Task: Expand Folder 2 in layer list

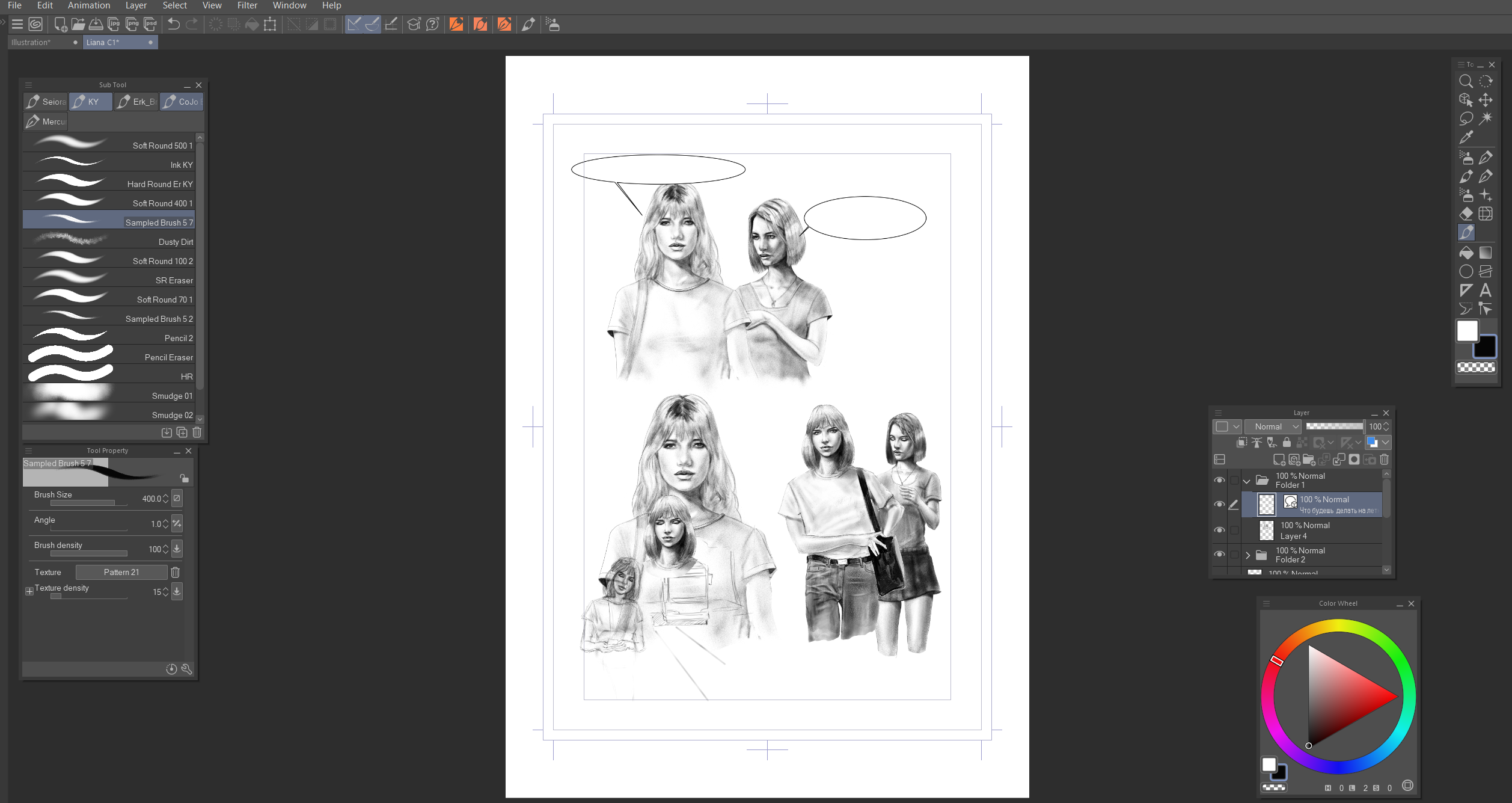Action: coord(1248,555)
